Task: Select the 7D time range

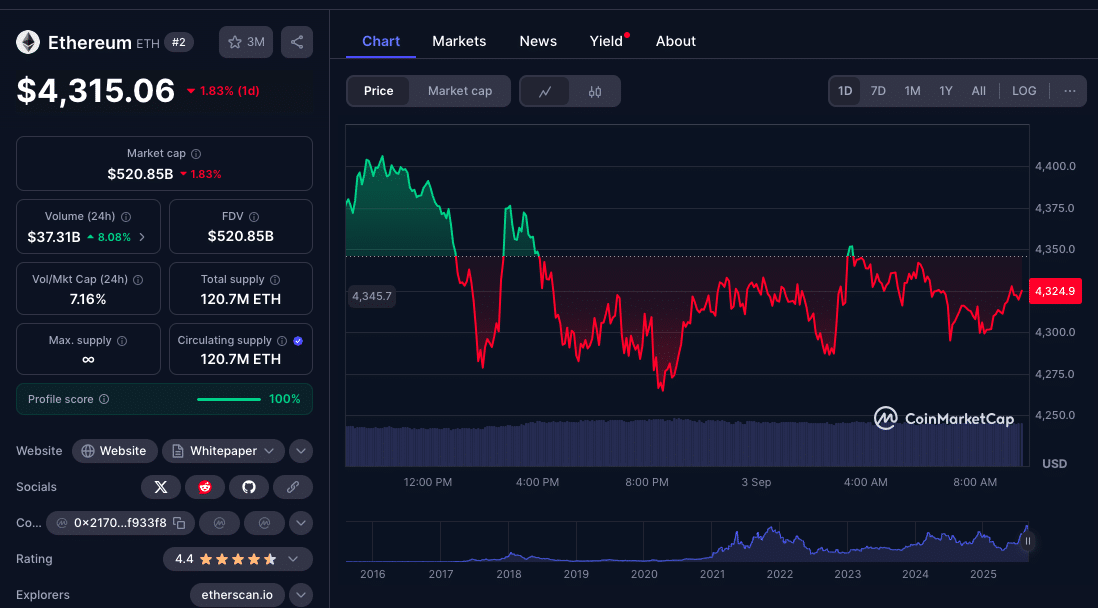Action: click(x=878, y=91)
